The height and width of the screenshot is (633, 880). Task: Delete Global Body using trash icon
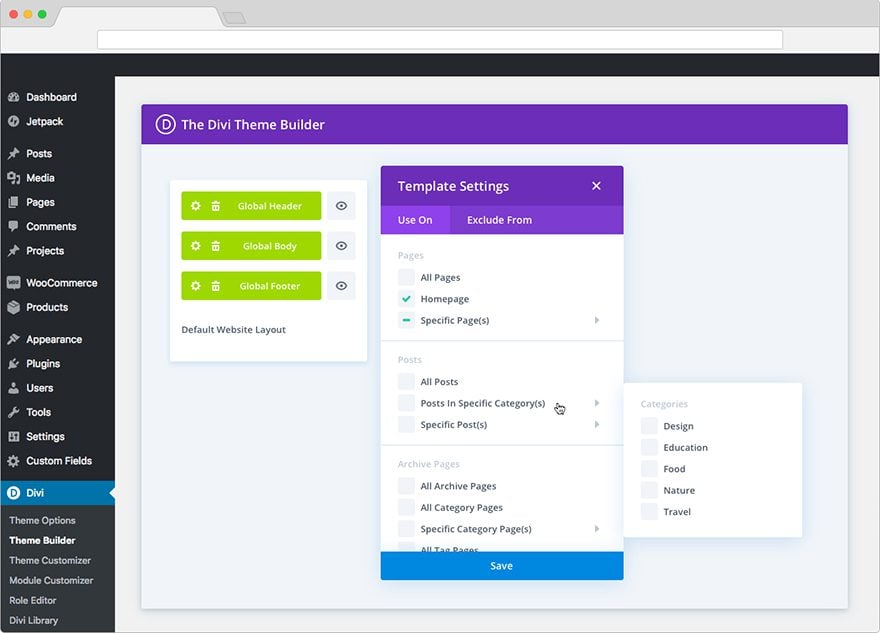218,246
